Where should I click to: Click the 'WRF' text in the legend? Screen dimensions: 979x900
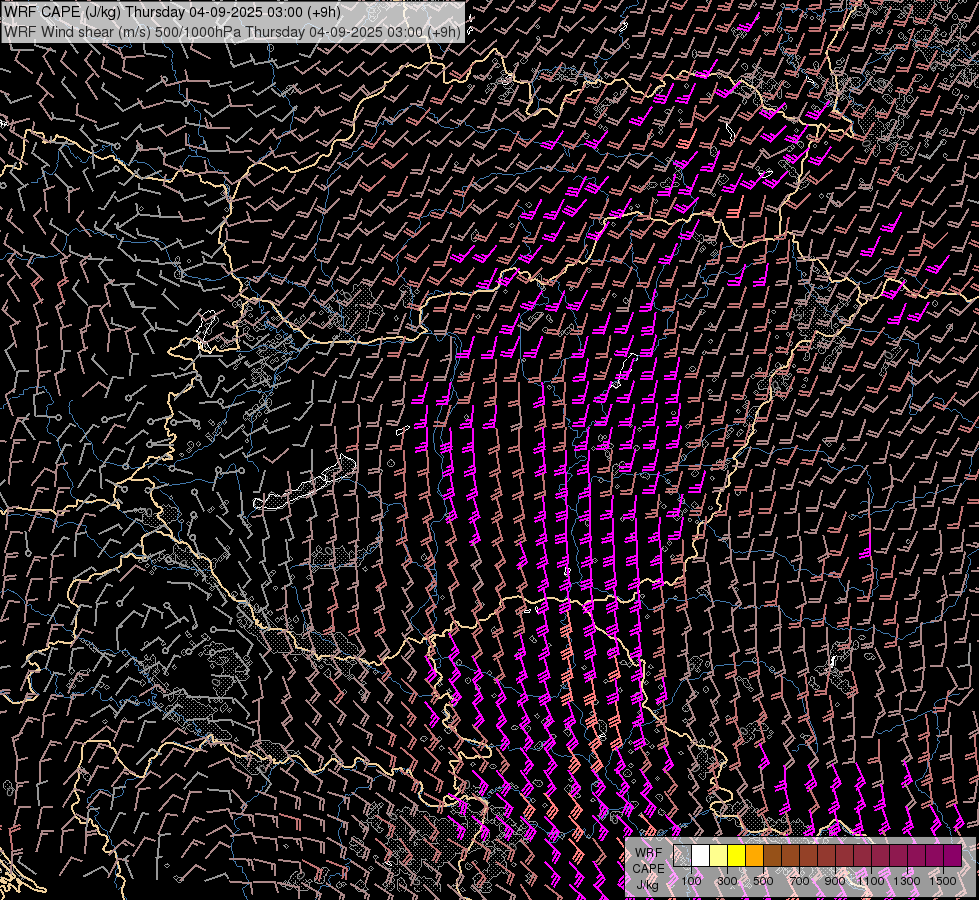[649, 853]
